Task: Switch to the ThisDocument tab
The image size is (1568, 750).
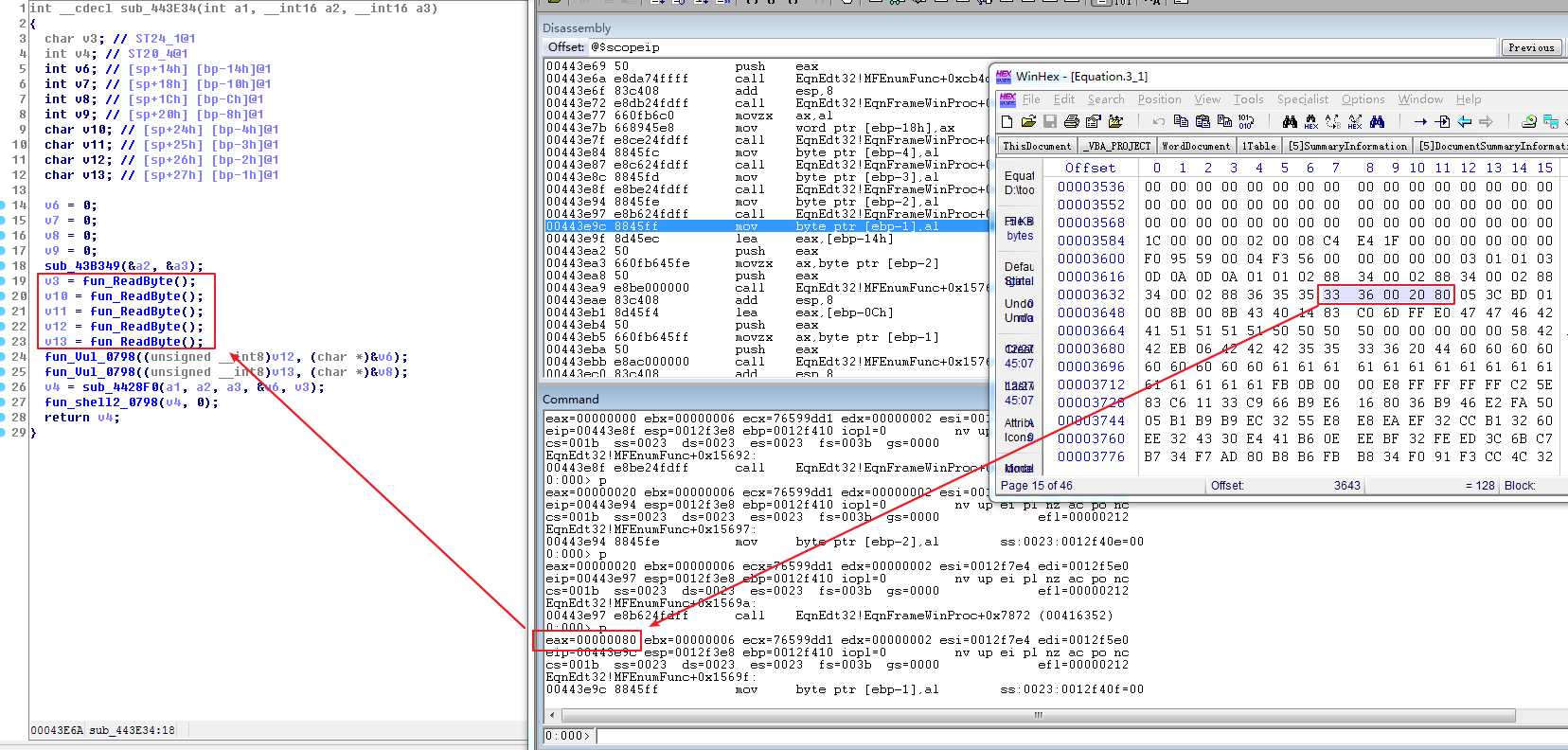Action: [x=1037, y=146]
